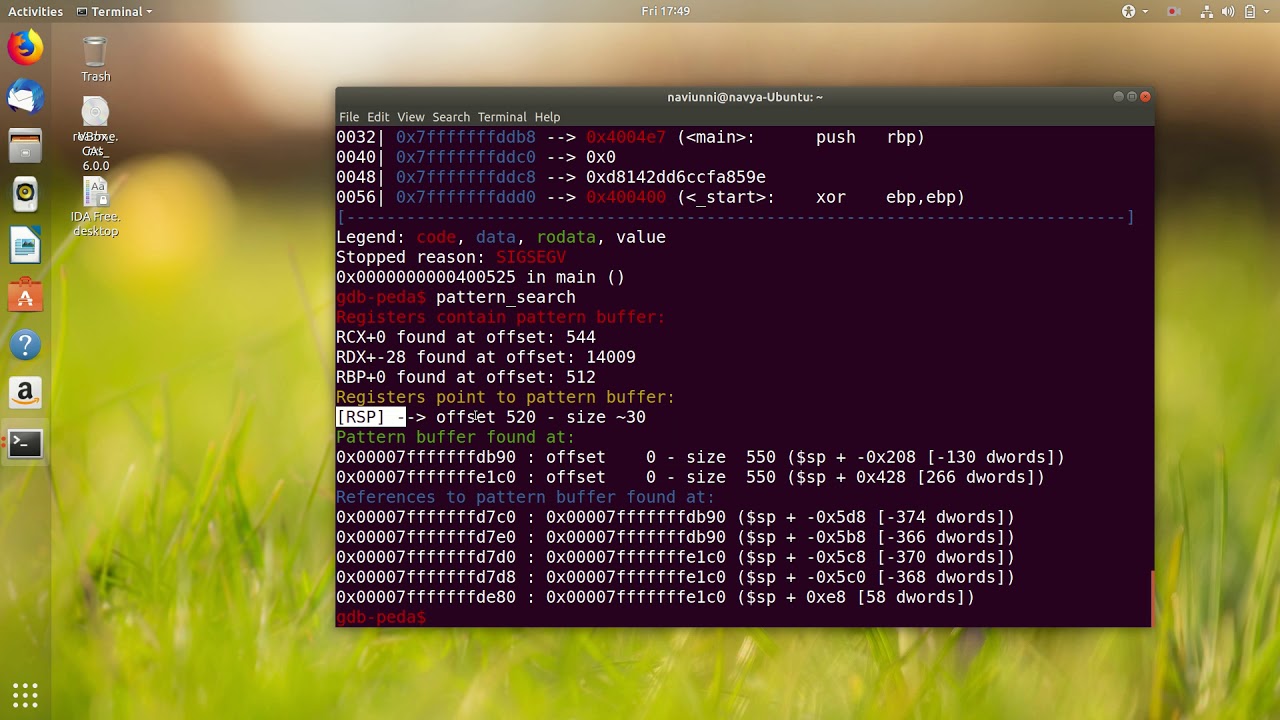Click the highlighted [RSP] text
The width and height of the screenshot is (1280, 720).
361,417
